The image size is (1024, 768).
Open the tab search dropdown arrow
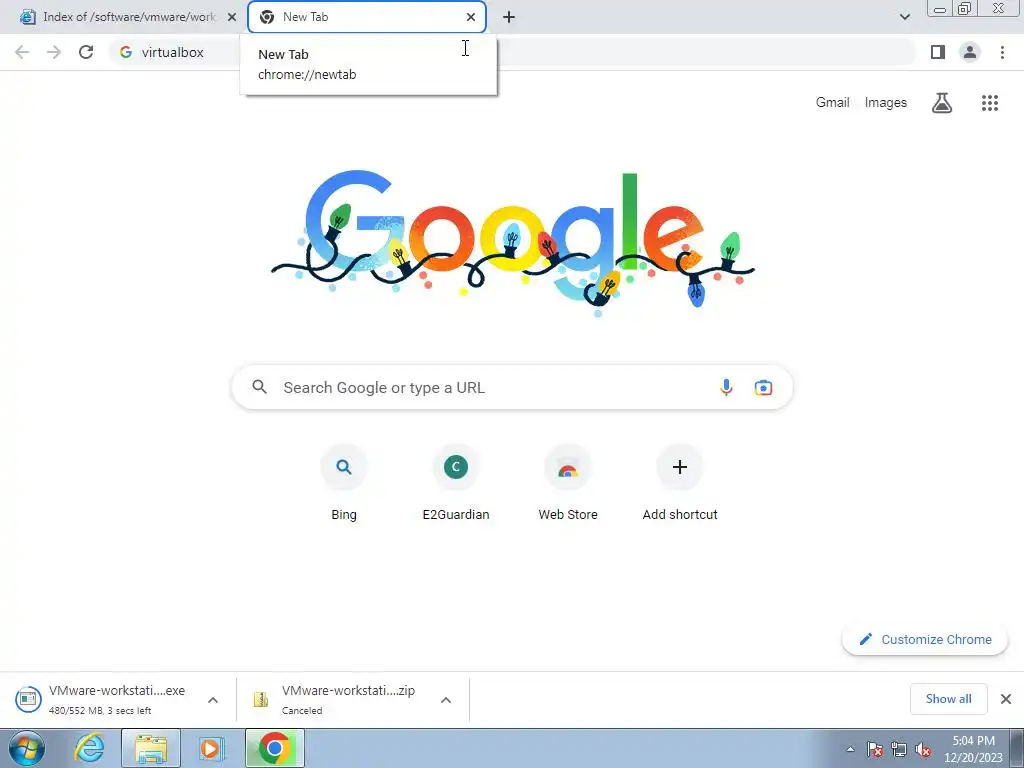click(x=904, y=17)
